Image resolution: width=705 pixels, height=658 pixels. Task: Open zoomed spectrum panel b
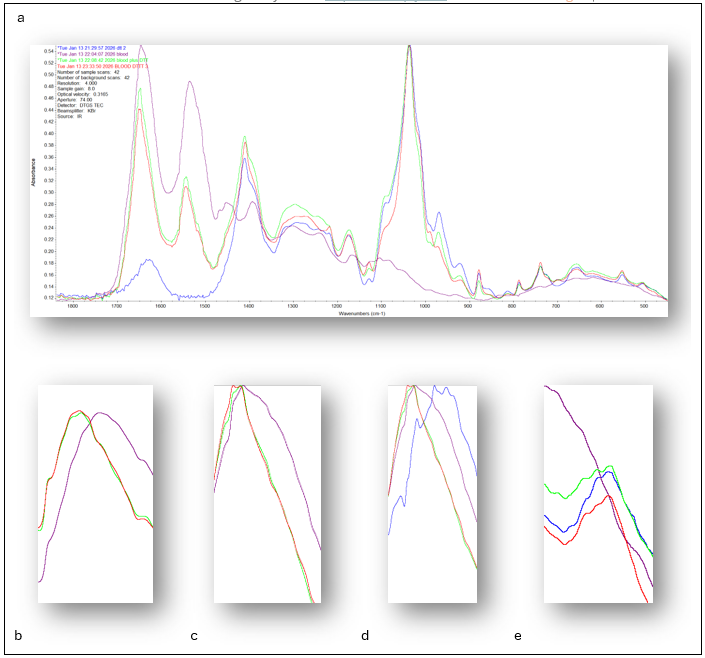click(x=95, y=494)
